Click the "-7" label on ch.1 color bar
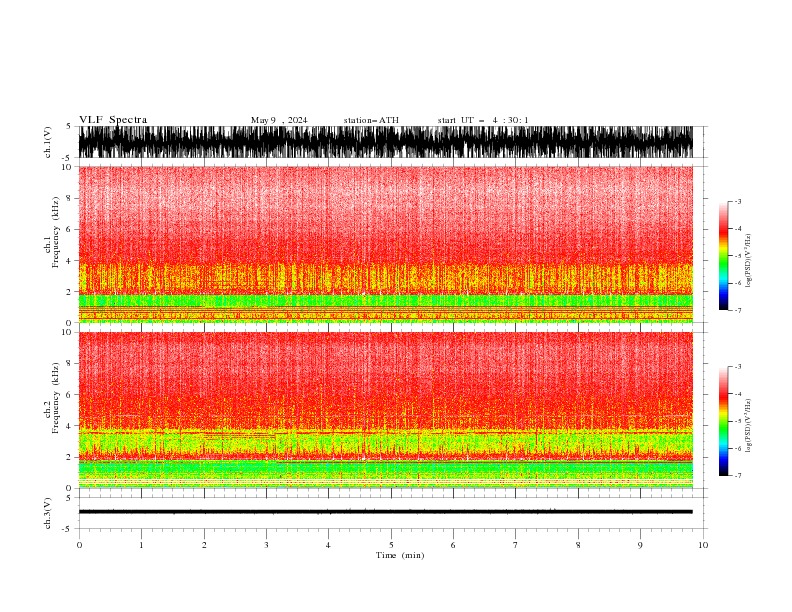792x612 pixels. click(738, 310)
